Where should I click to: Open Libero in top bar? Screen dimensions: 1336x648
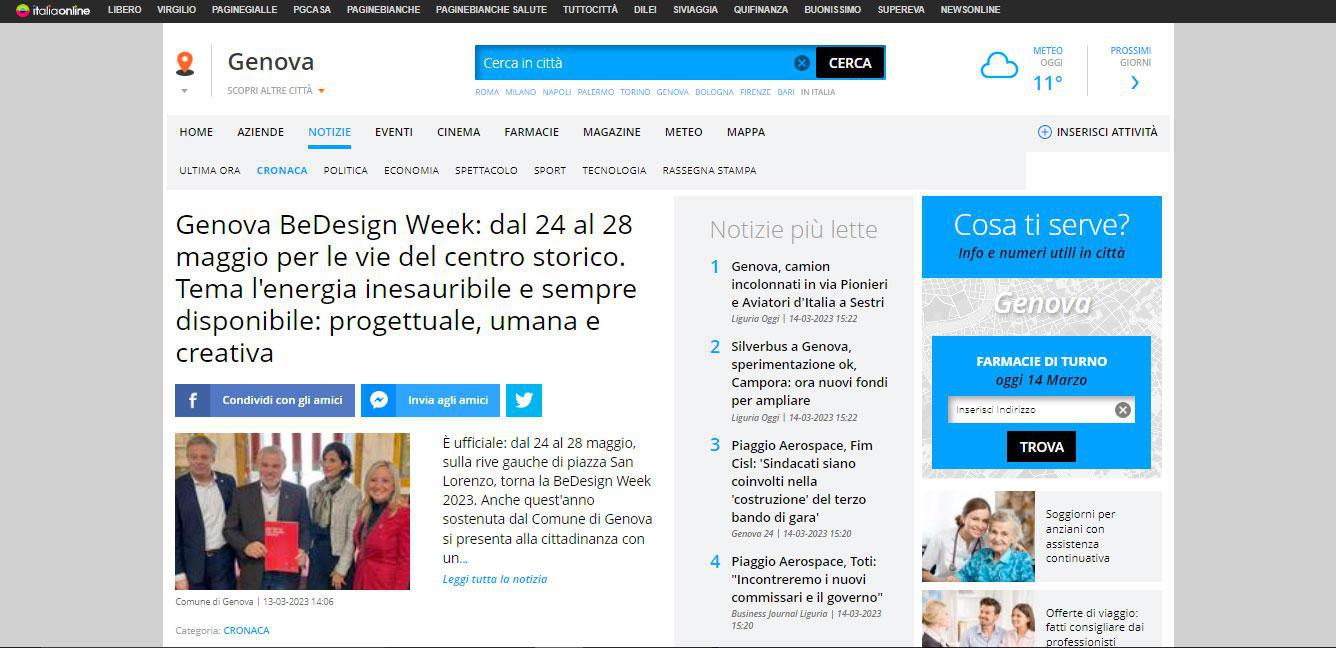click(125, 10)
